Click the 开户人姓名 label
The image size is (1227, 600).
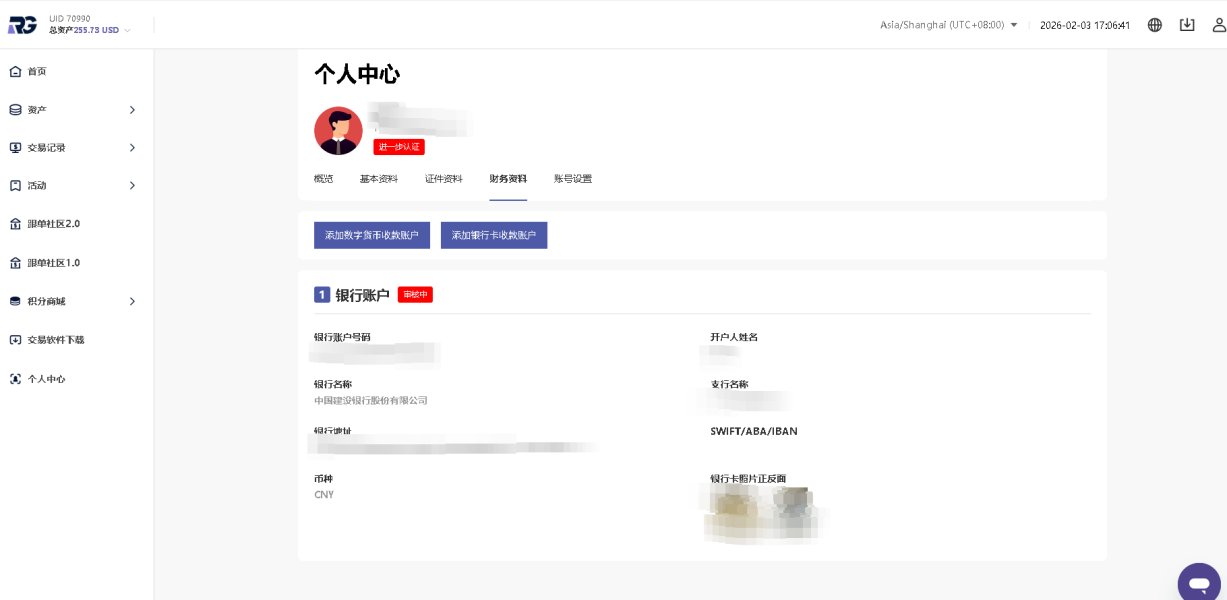coord(734,337)
